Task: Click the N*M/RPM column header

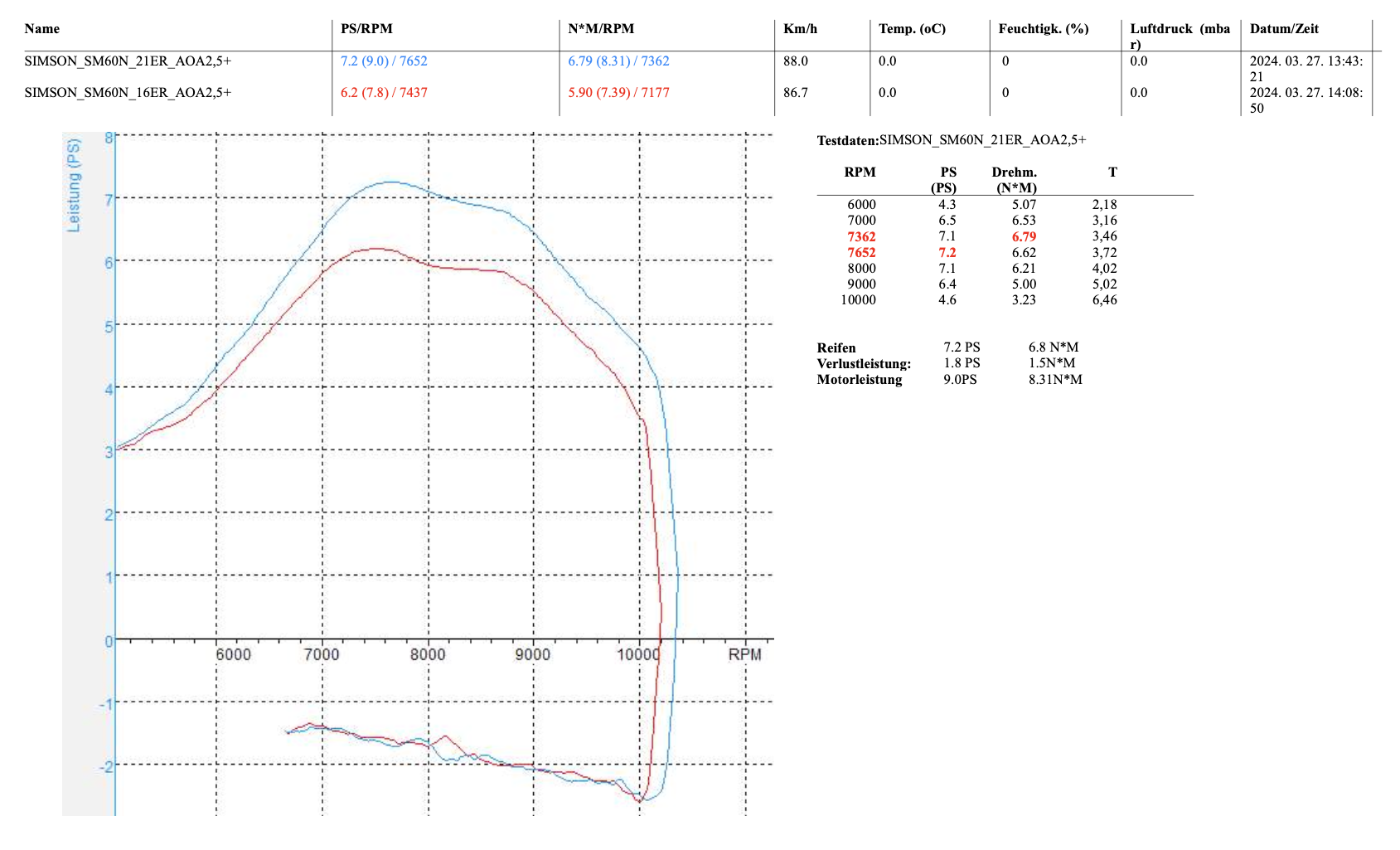Action: [601, 29]
